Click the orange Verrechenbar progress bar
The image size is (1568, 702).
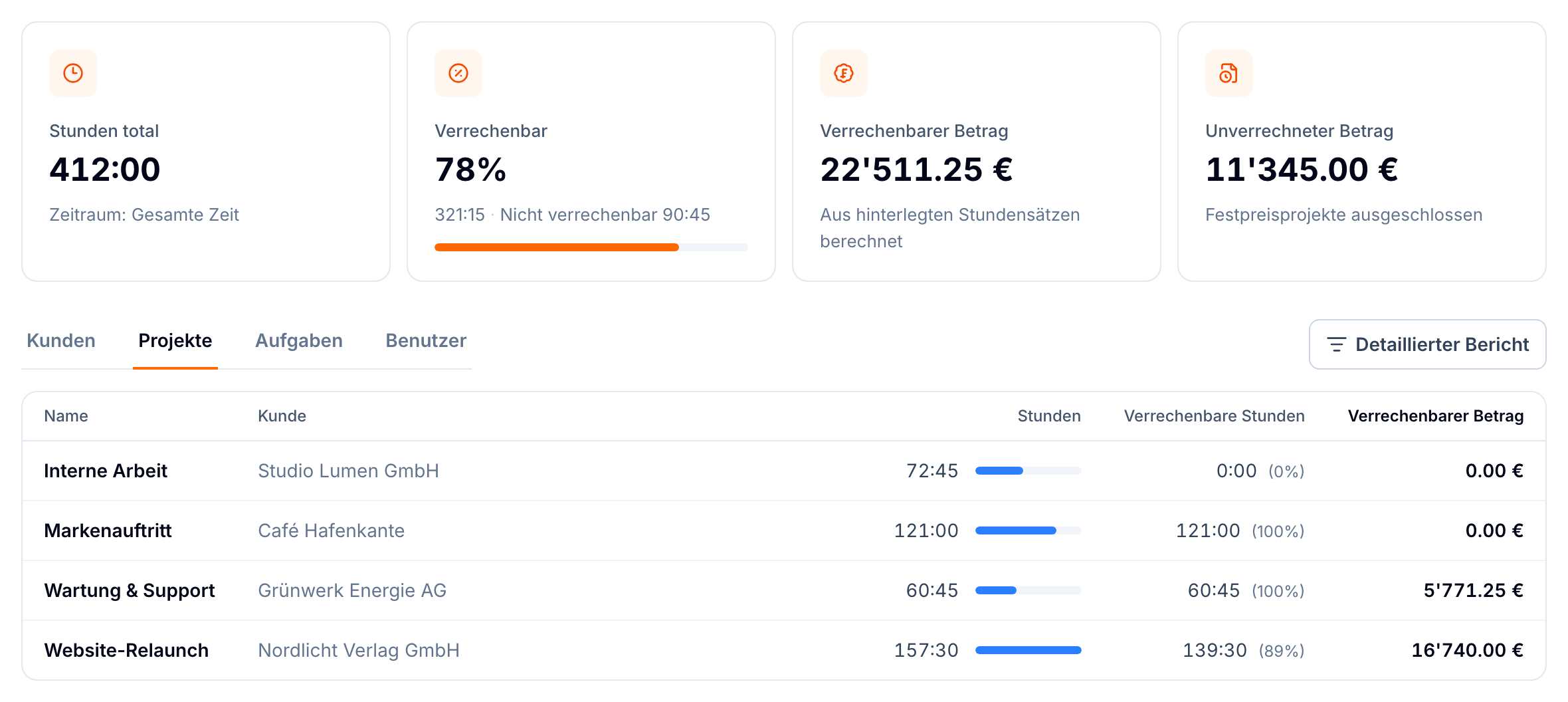[x=591, y=247]
